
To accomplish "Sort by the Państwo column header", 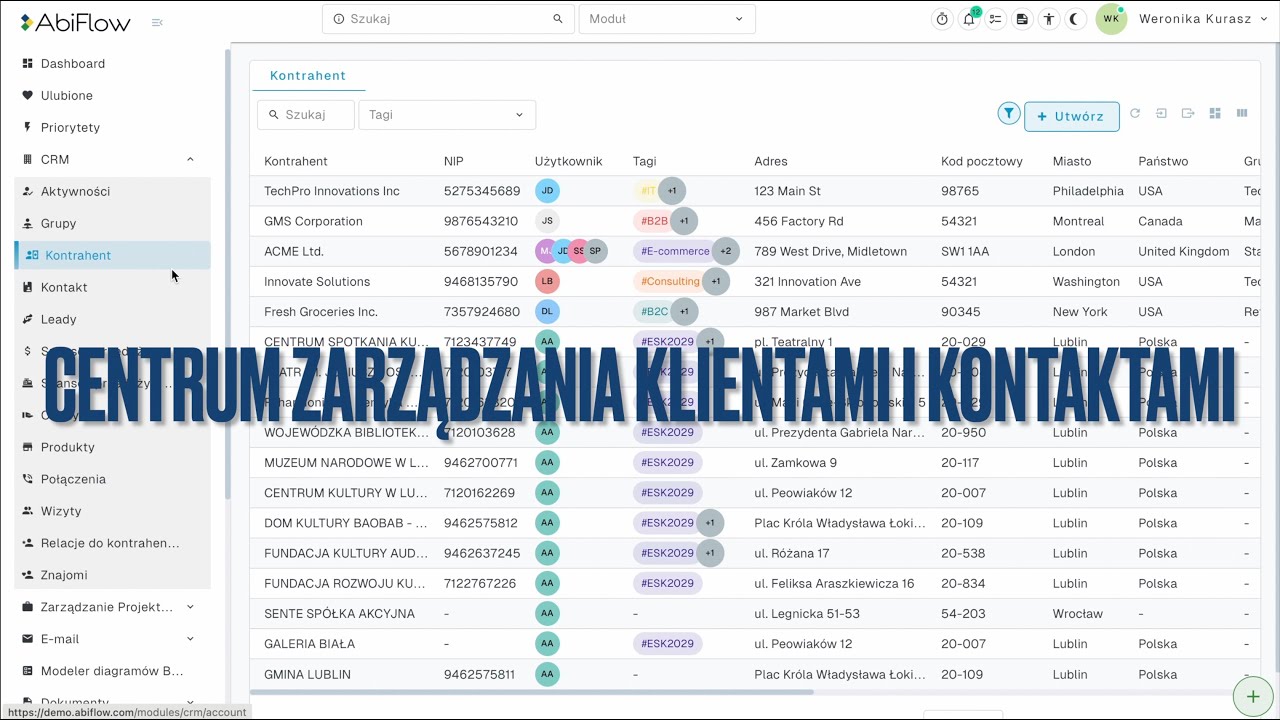I will point(1163,162).
